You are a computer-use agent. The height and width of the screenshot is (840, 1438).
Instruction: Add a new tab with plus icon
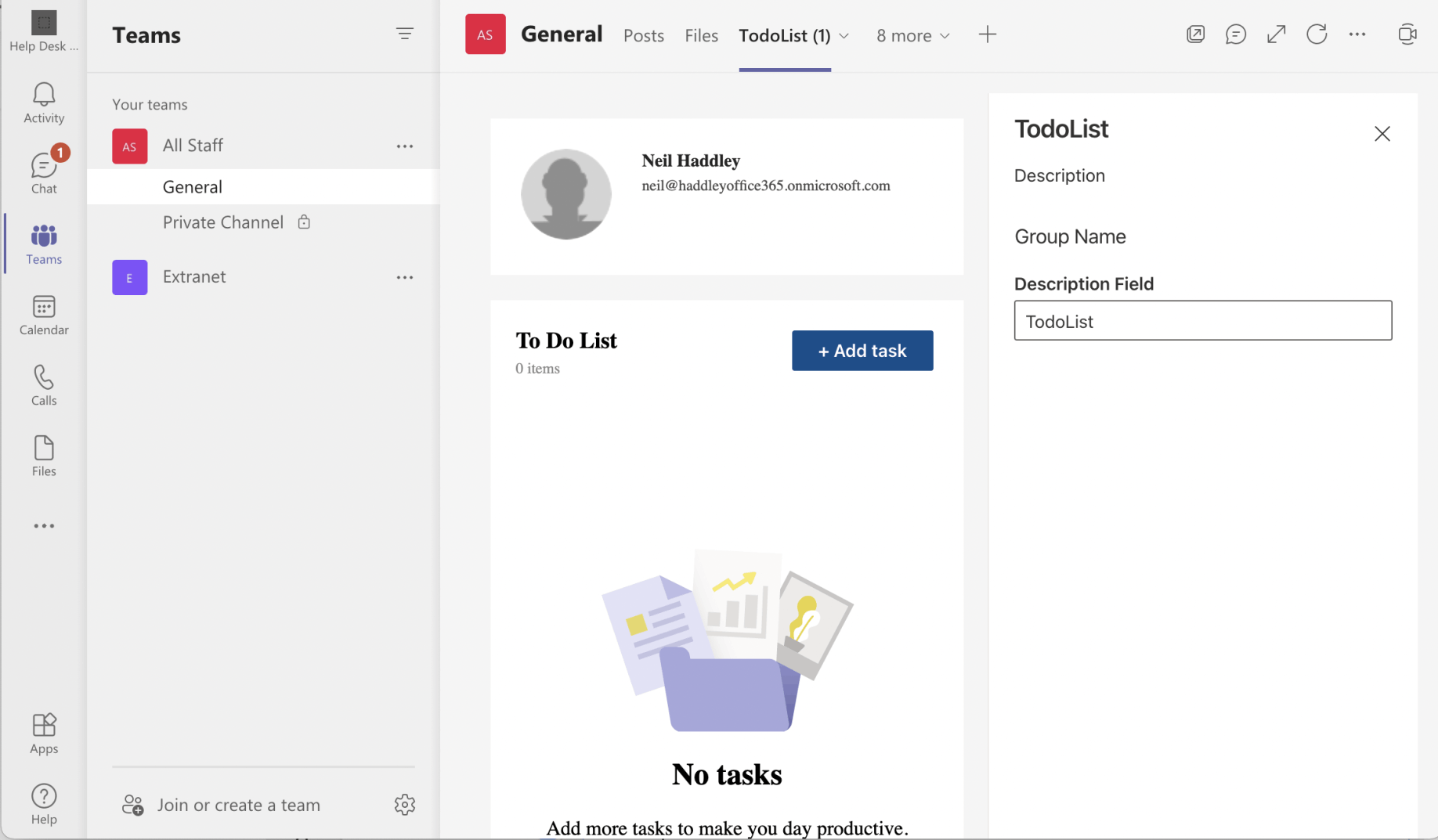988,34
